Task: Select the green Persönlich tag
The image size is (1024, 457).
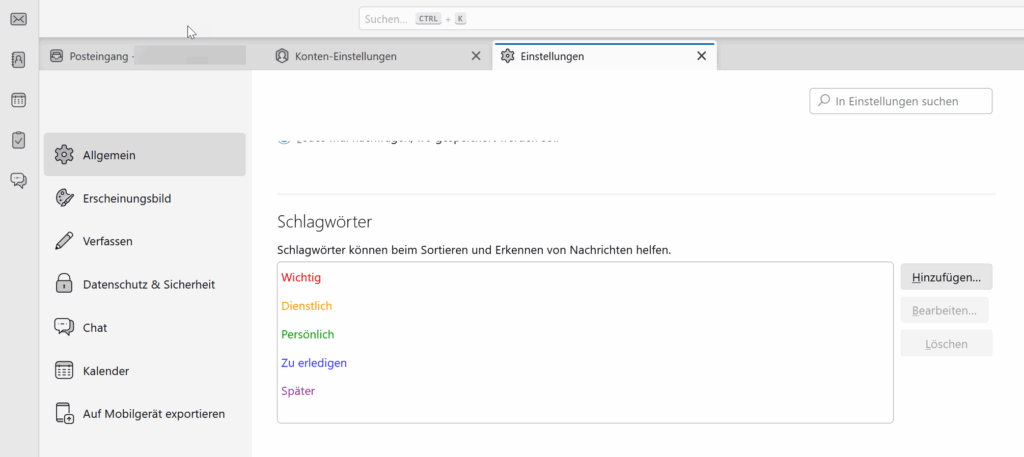Action: coord(308,334)
